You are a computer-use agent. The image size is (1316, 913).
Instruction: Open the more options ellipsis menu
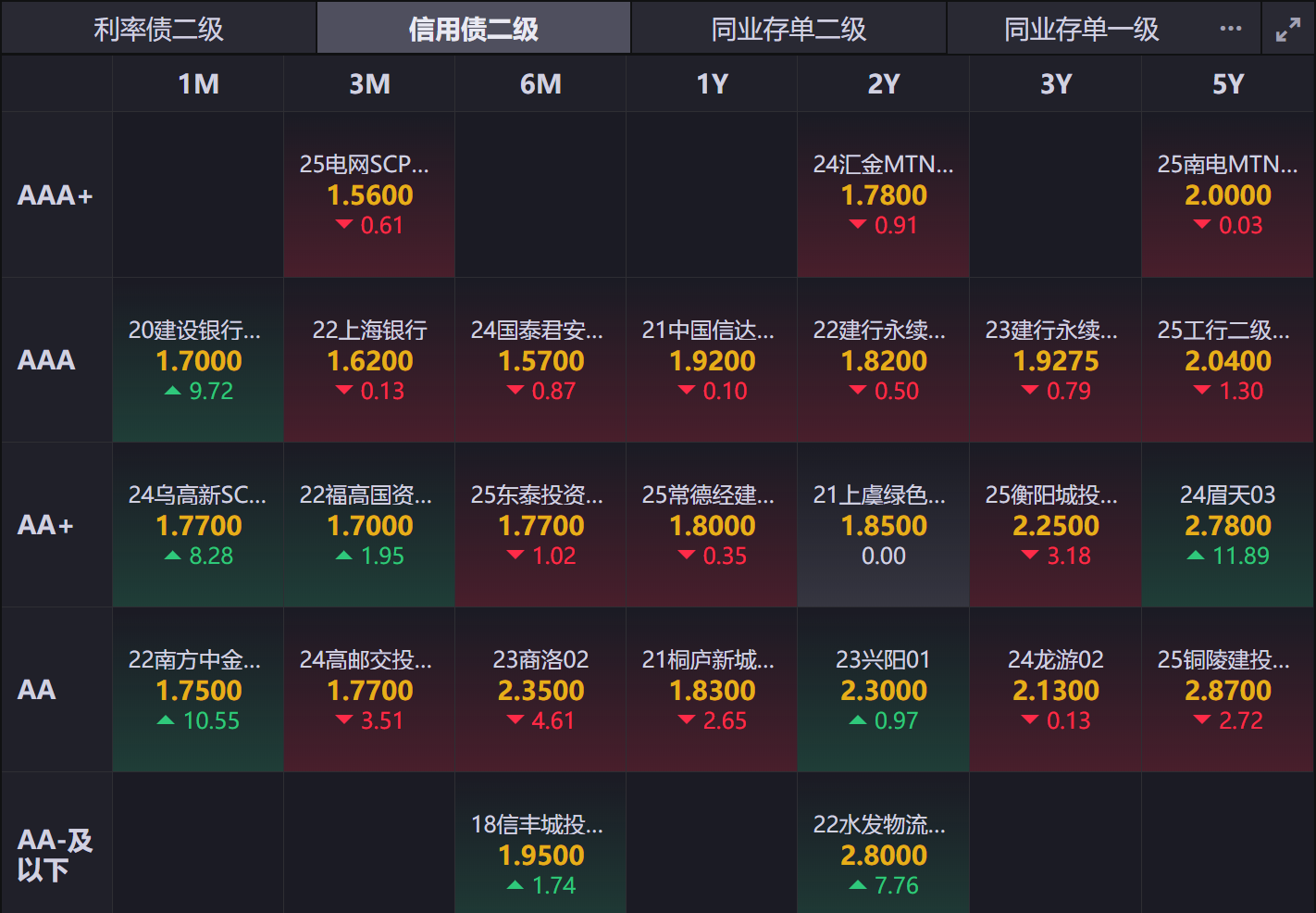(1230, 29)
